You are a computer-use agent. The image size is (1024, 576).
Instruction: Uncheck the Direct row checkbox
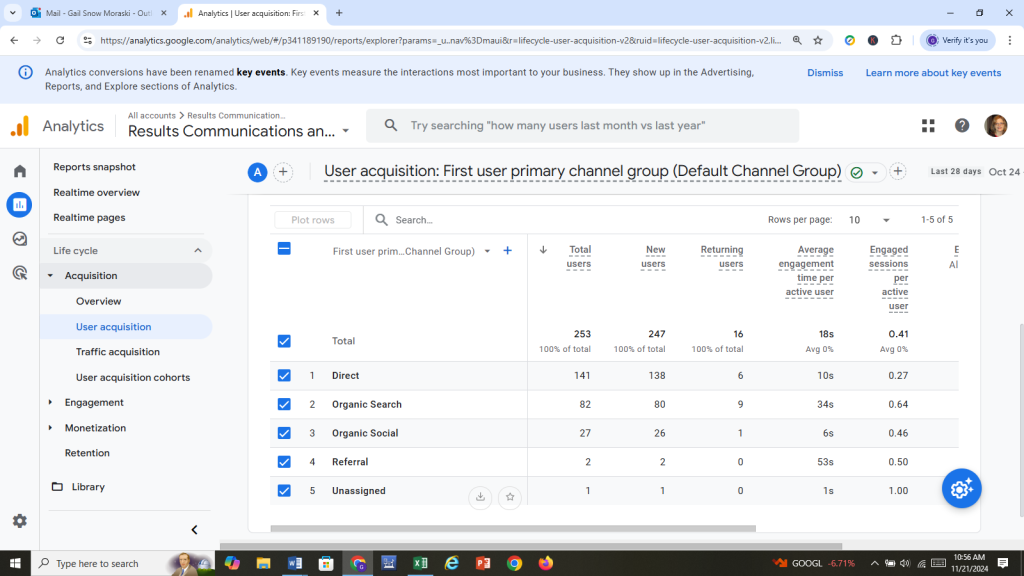(284, 376)
